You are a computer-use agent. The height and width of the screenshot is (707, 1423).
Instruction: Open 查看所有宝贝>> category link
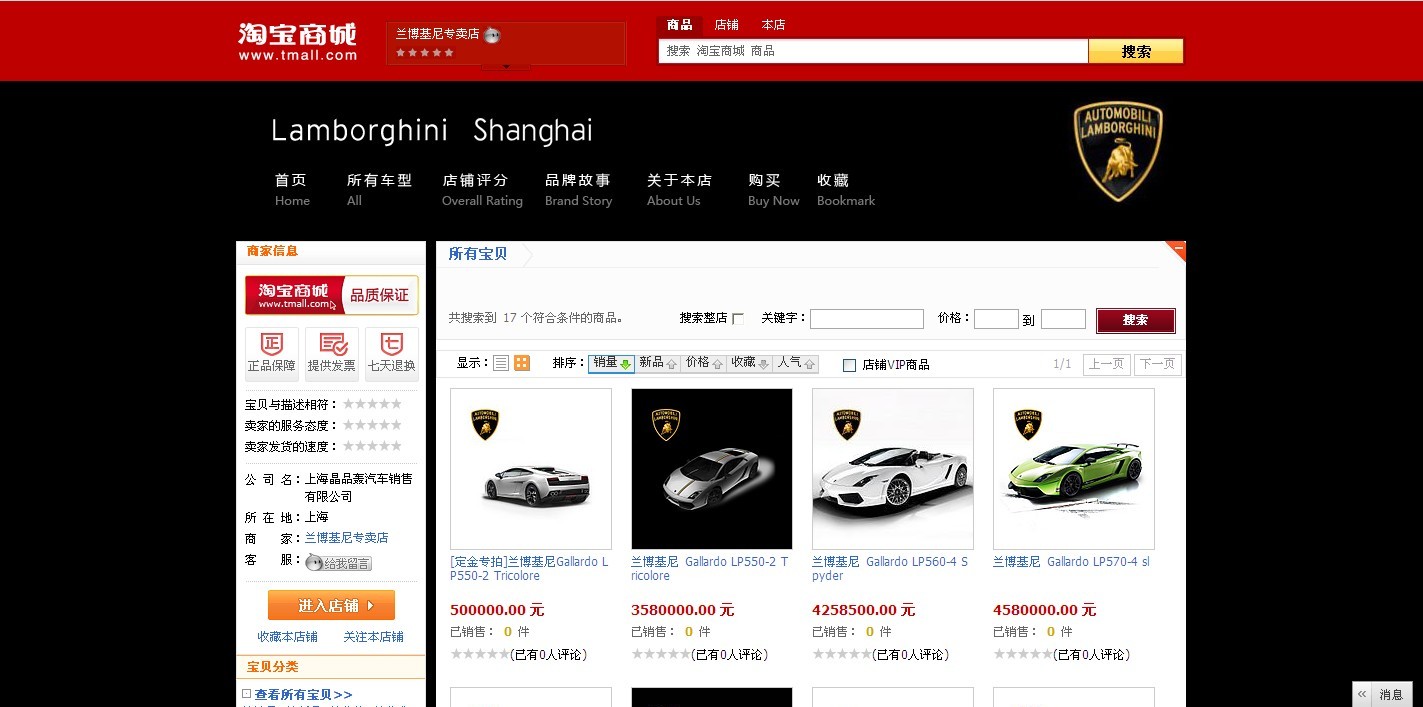[303, 694]
